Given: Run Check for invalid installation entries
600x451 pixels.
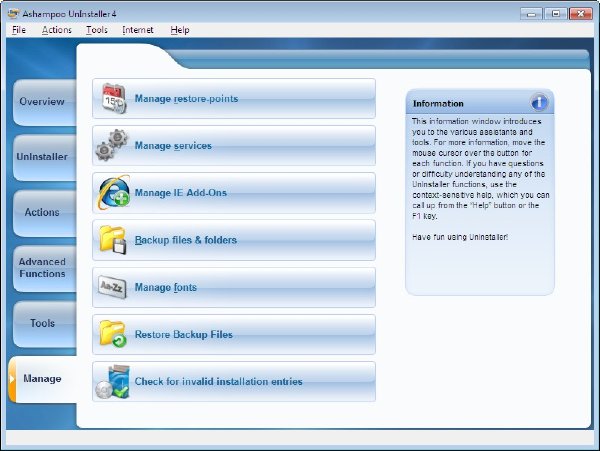Looking at the screenshot, I should (x=234, y=381).
